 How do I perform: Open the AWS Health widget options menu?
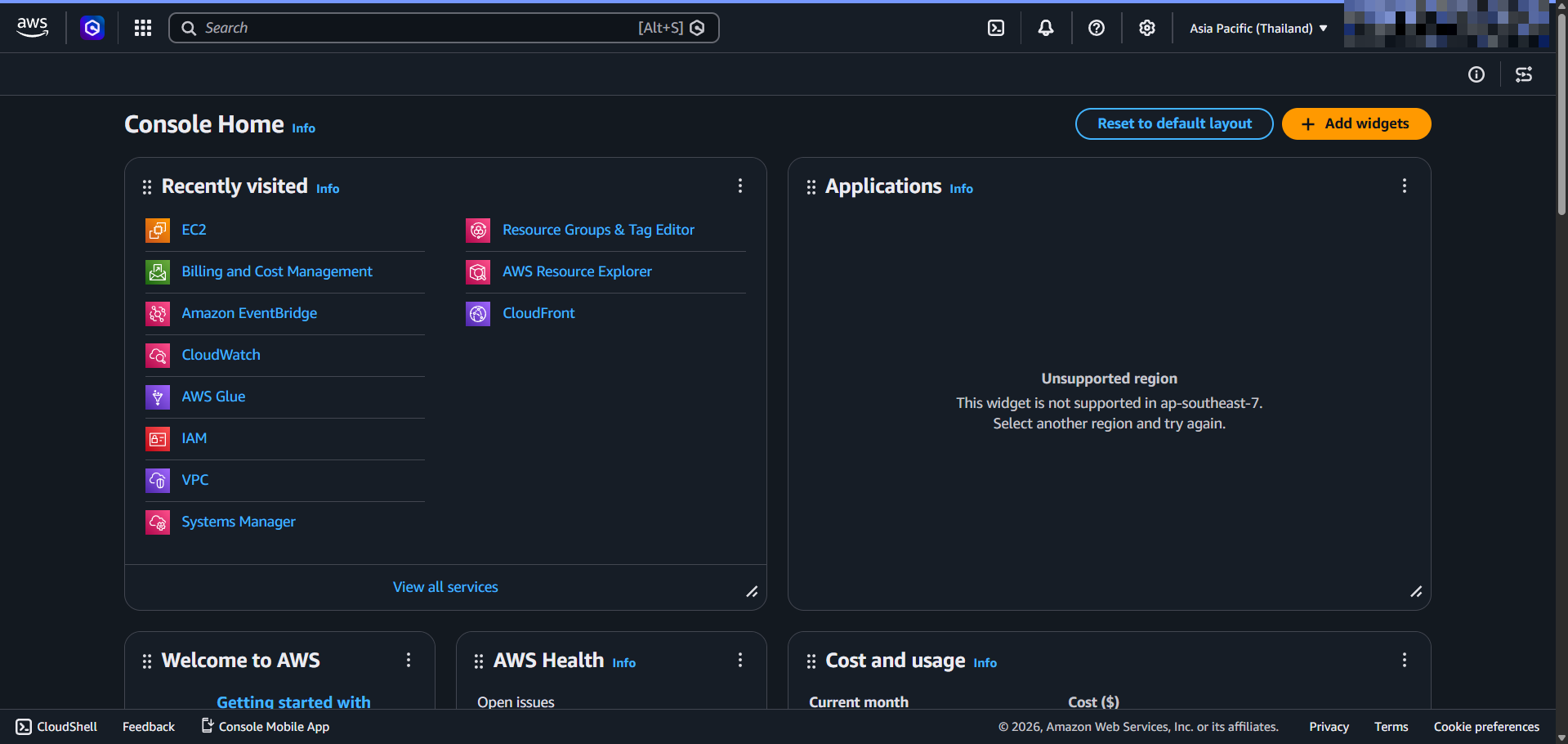740,660
